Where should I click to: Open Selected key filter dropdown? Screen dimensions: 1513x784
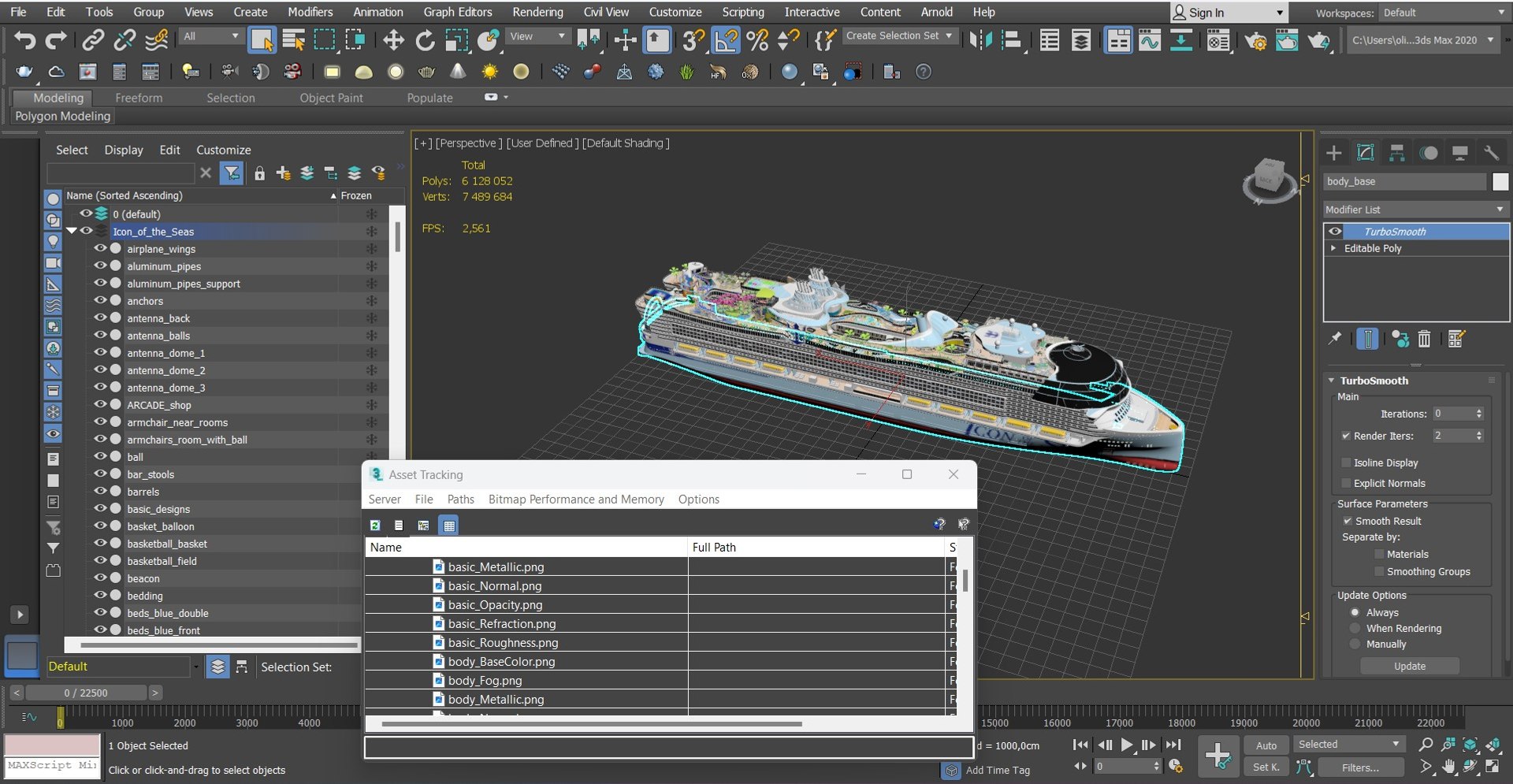pos(1348,745)
